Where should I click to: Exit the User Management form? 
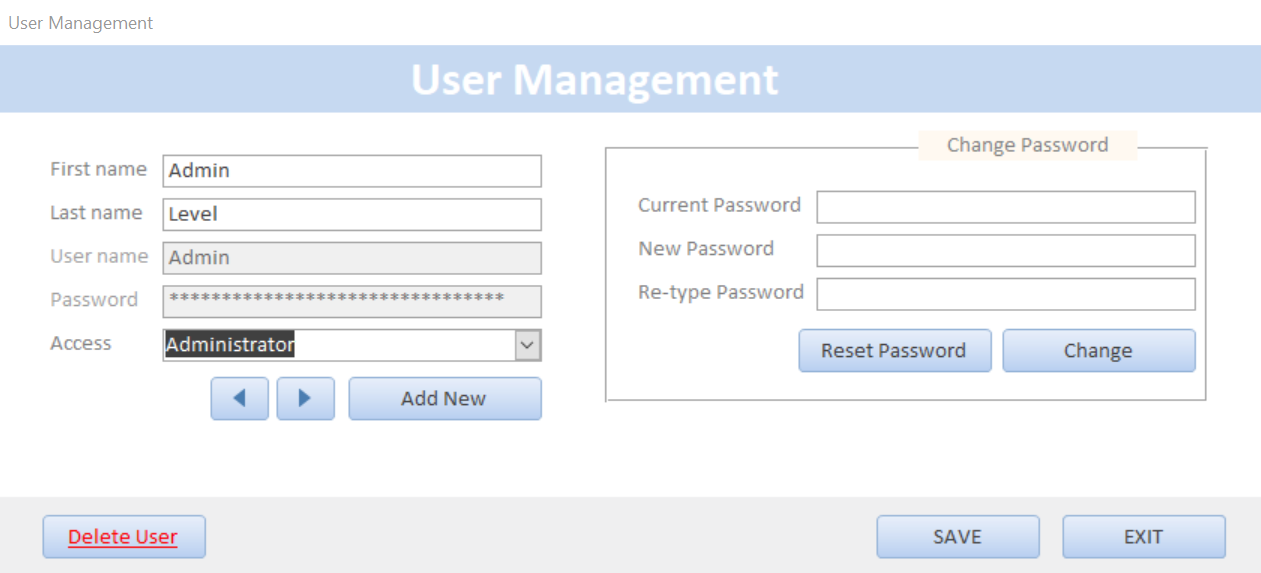[x=1143, y=537]
